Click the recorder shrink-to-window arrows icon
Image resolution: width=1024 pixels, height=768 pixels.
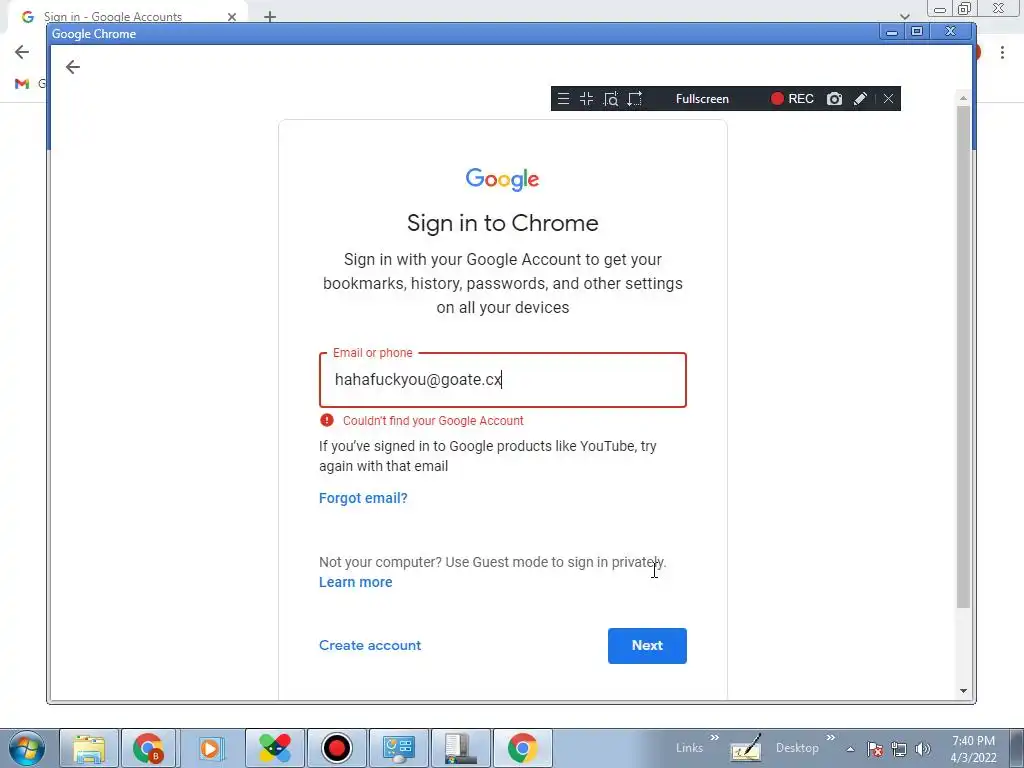pyautogui.click(x=586, y=99)
